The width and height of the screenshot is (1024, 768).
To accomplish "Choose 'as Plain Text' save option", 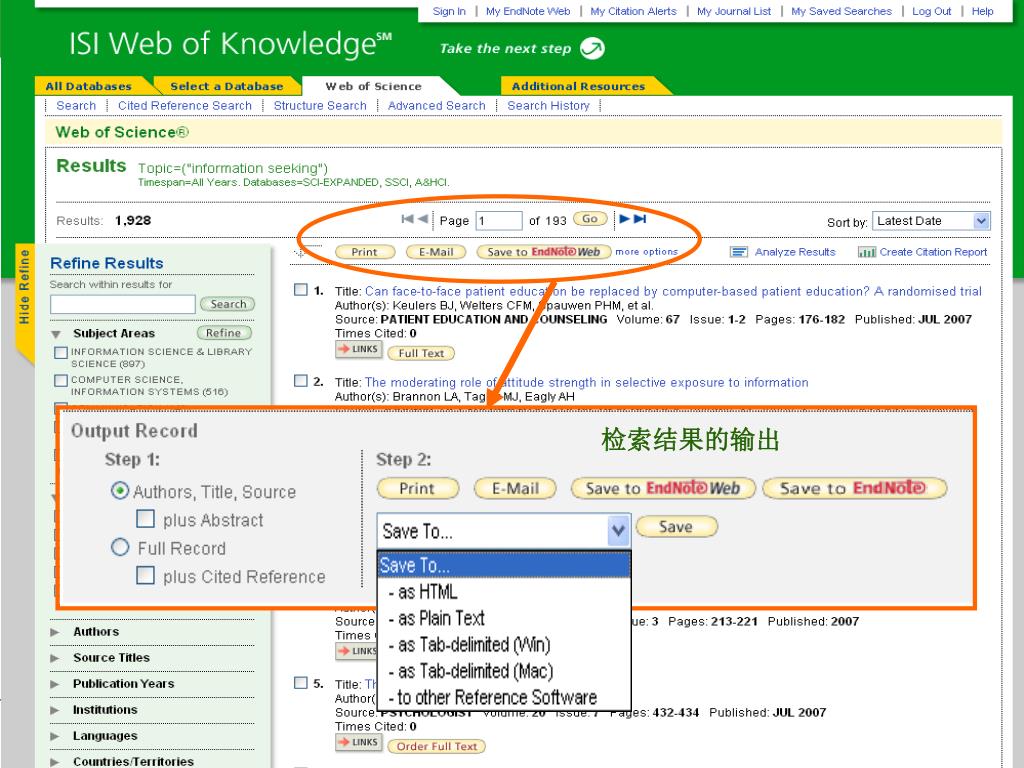I will [x=504, y=618].
